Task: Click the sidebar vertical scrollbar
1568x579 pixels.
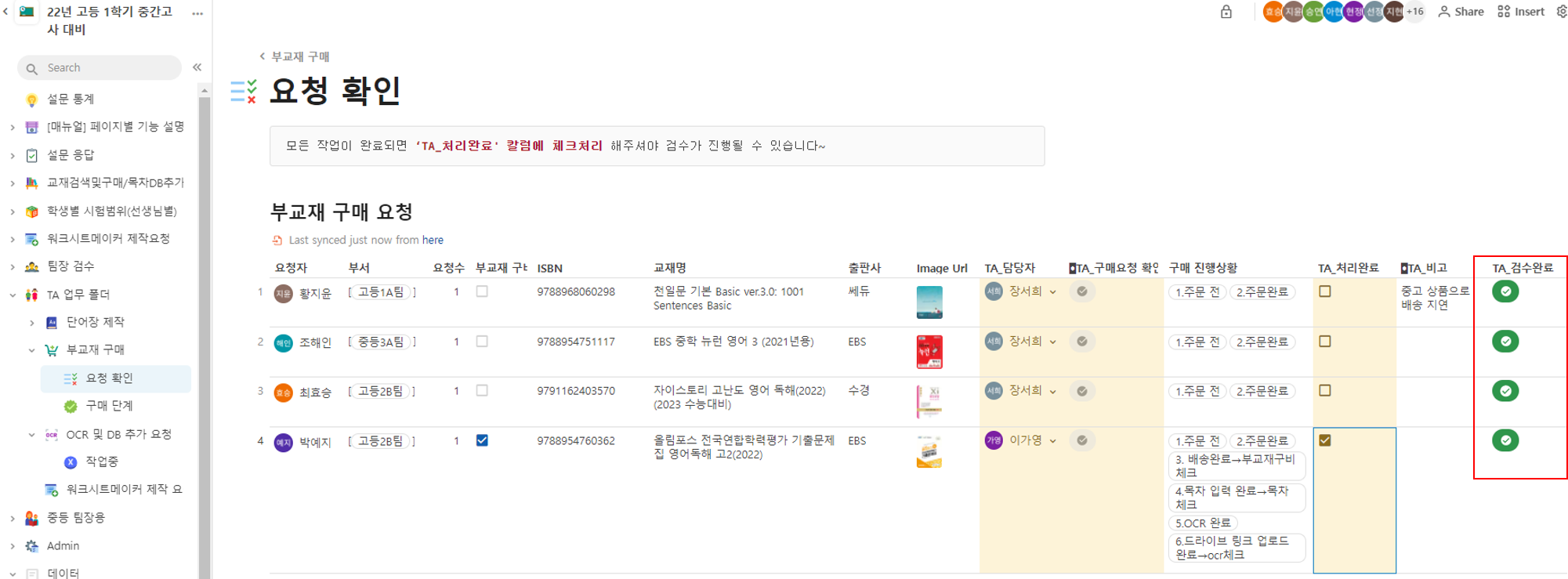Action: [x=205, y=337]
